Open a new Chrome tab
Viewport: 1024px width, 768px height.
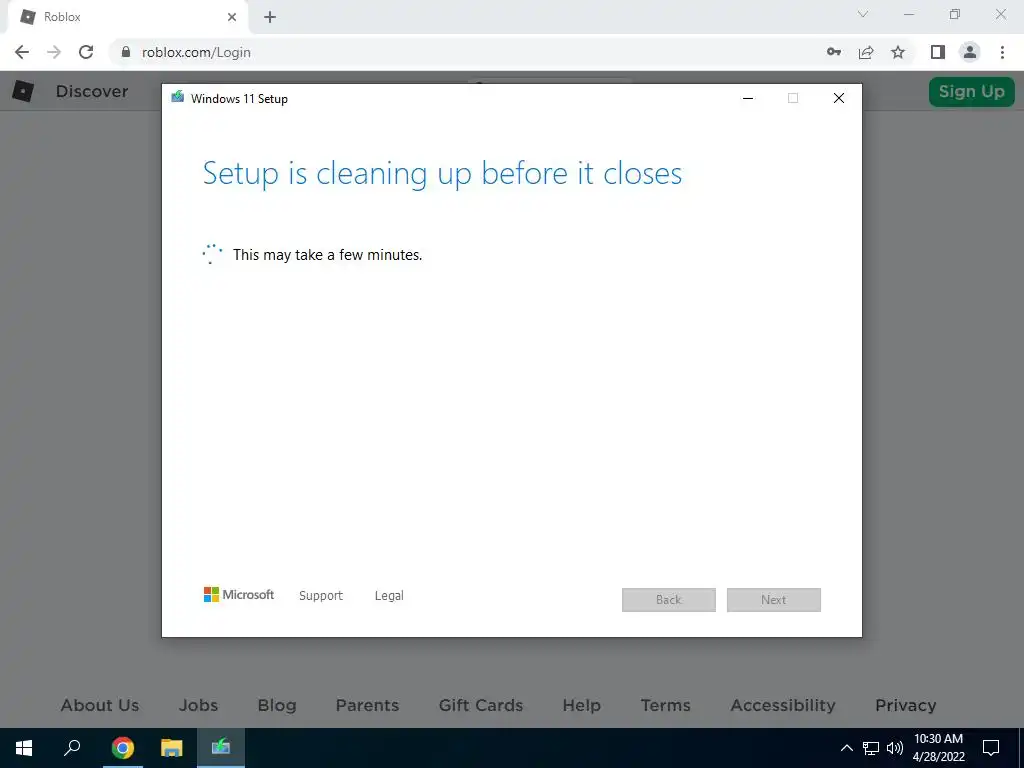[x=270, y=17]
